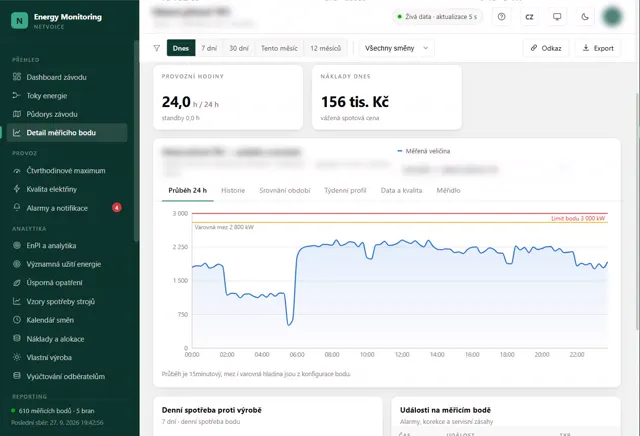The height and width of the screenshot is (436, 640).
Task: Open kiosk display monitor icon in header
Action: click(x=557, y=17)
